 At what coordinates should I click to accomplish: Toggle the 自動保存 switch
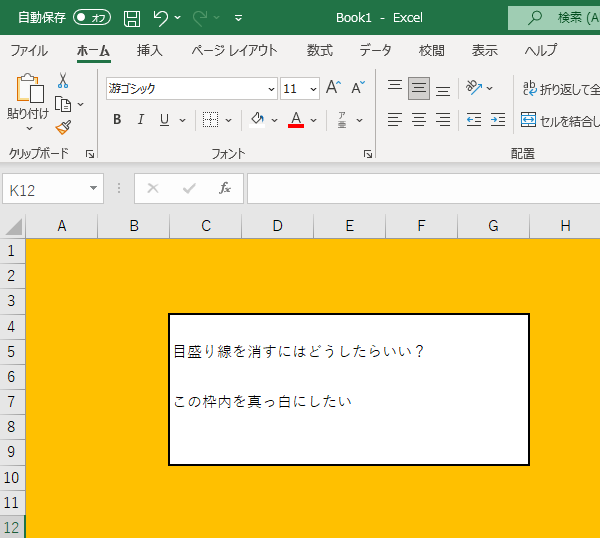click(x=92, y=18)
